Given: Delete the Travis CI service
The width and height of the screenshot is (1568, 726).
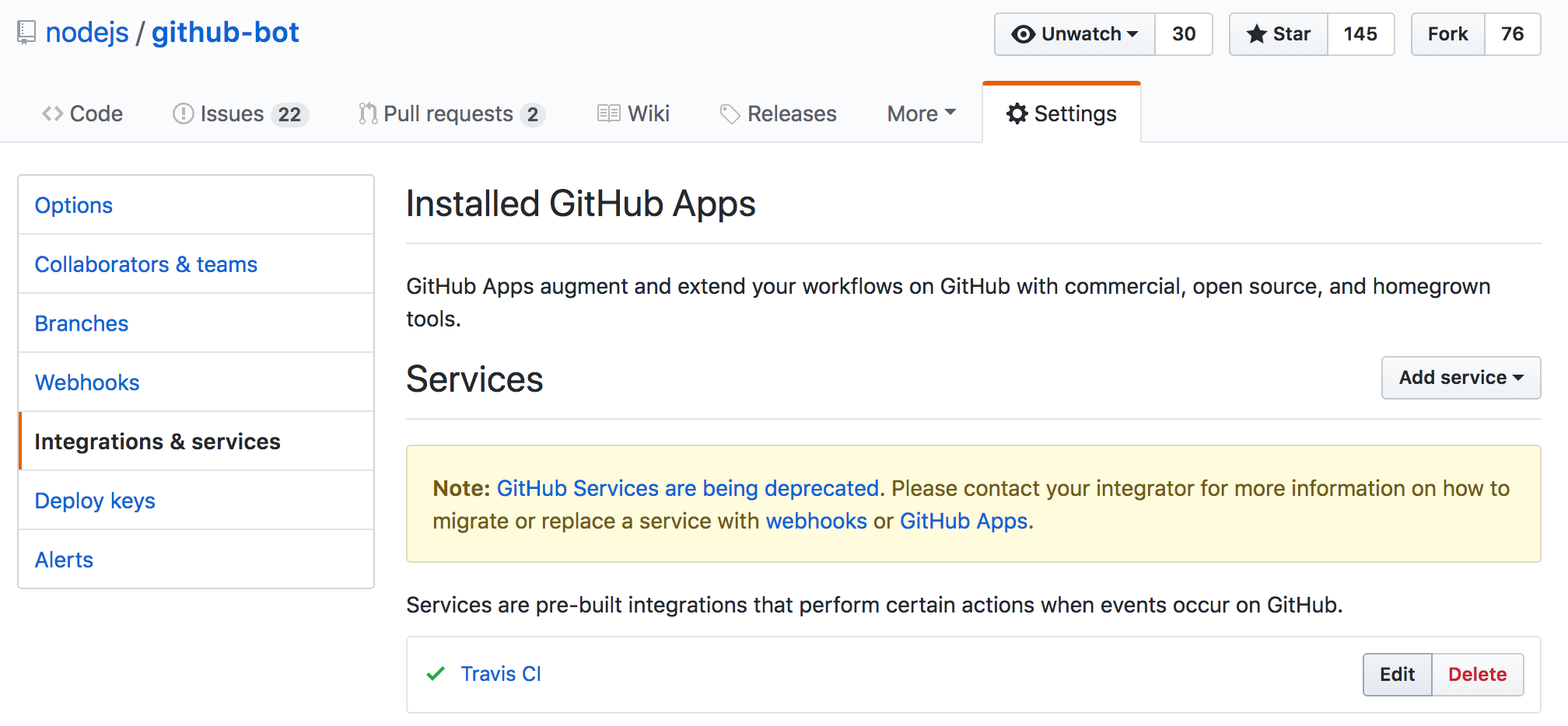Looking at the screenshot, I should tap(1477, 675).
